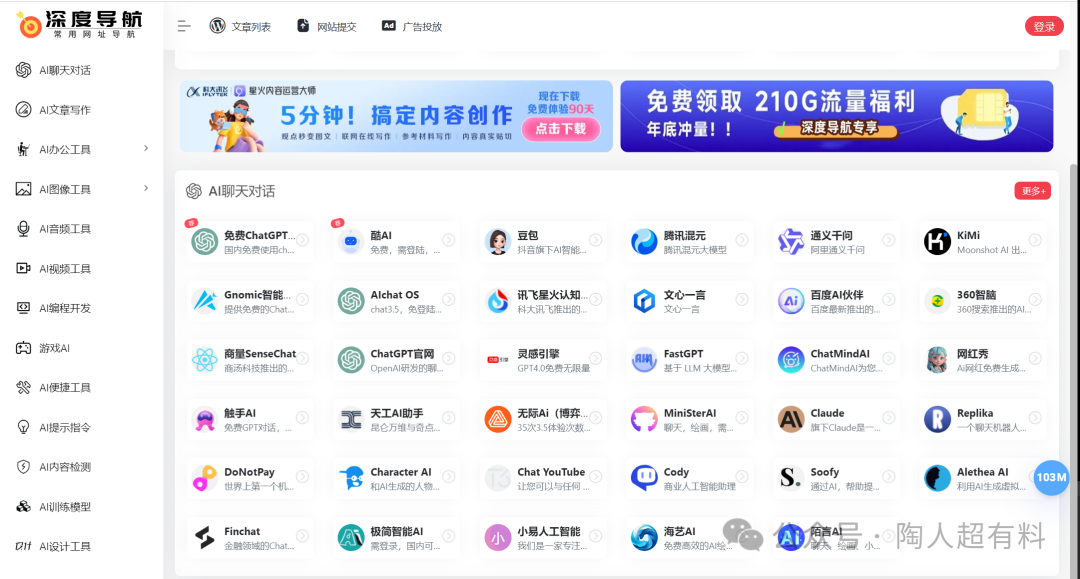Click the arrow on the 小易人工智能 card
Viewport: 1080px width, 579px height.
595,536
